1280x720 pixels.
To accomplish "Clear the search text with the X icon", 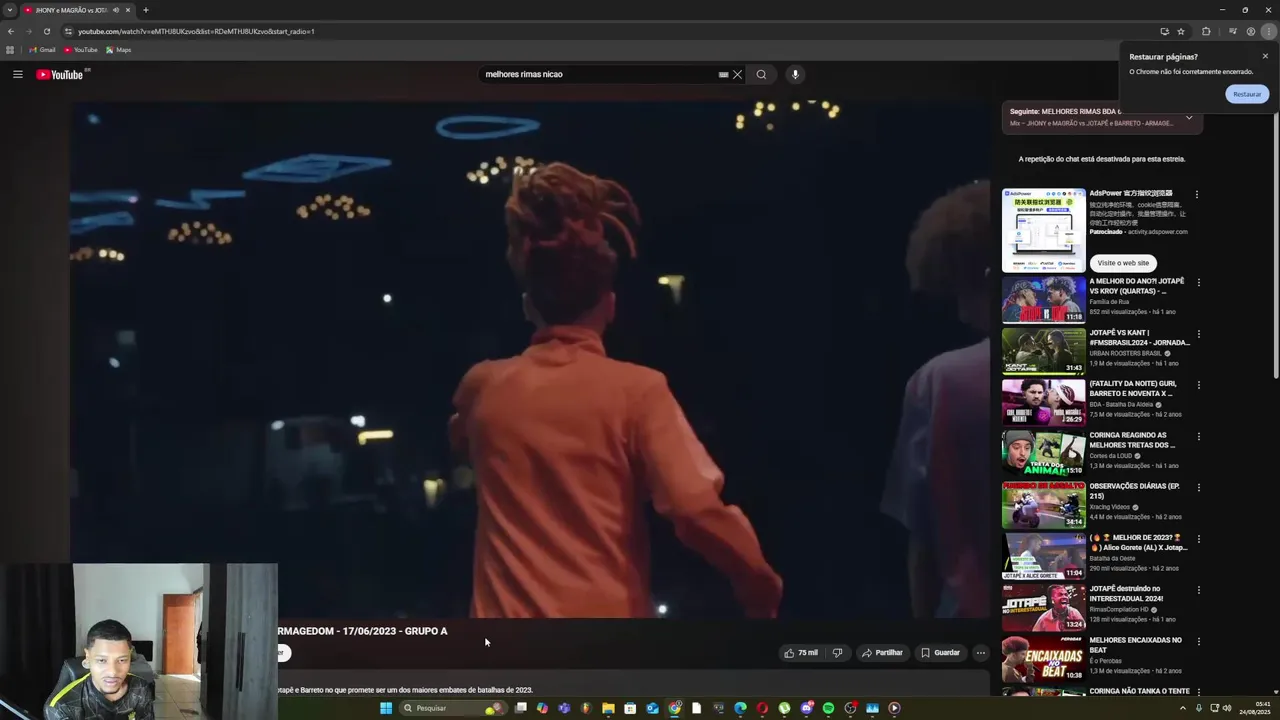I will tap(737, 74).
